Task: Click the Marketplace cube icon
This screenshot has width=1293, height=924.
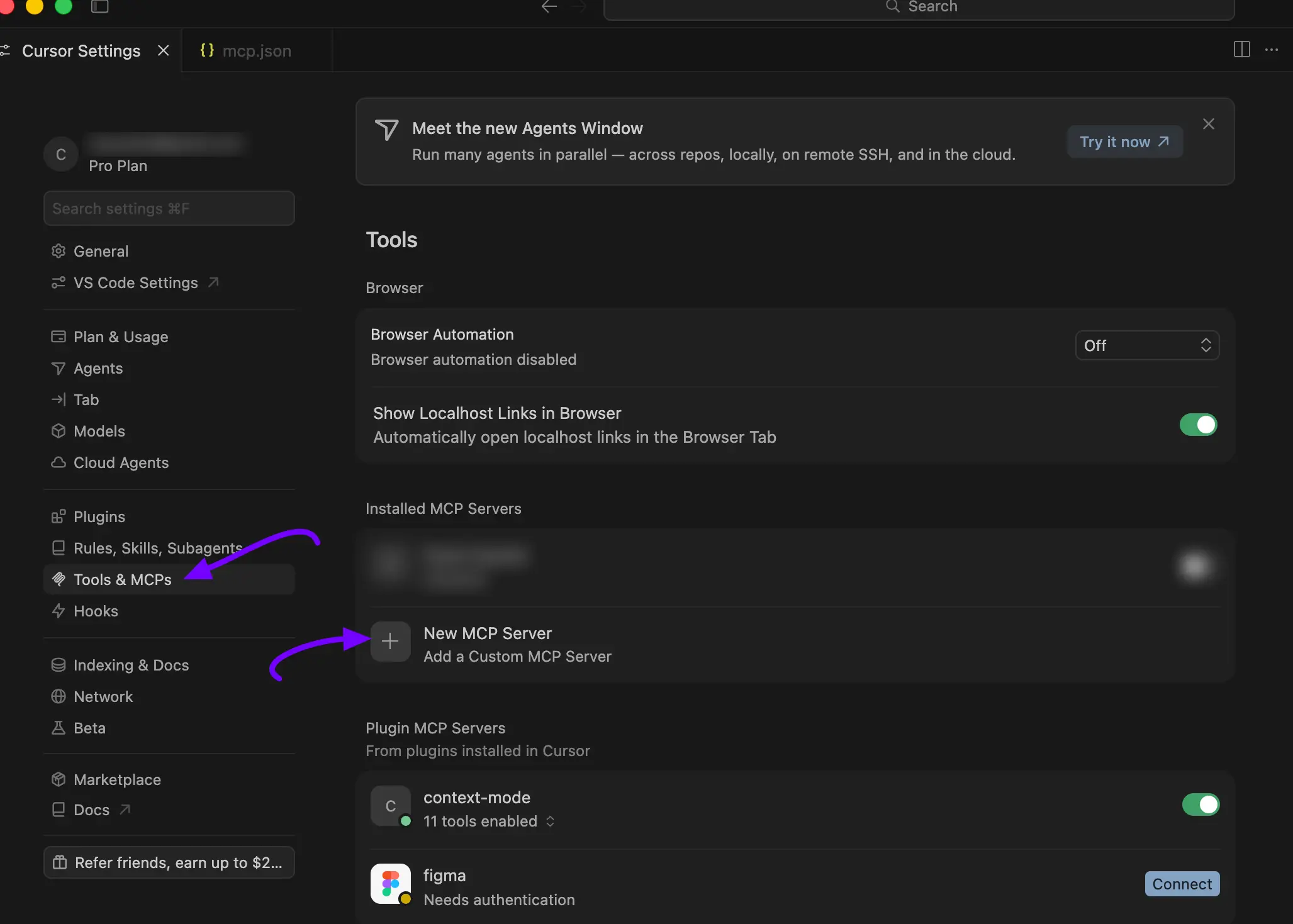Action: (59, 779)
